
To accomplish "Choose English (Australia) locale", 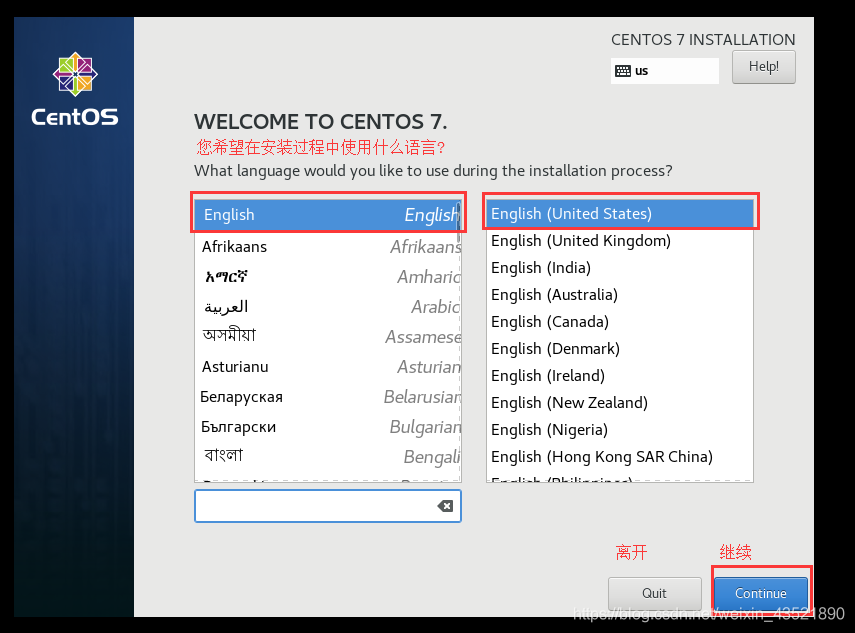I will (x=620, y=294).
